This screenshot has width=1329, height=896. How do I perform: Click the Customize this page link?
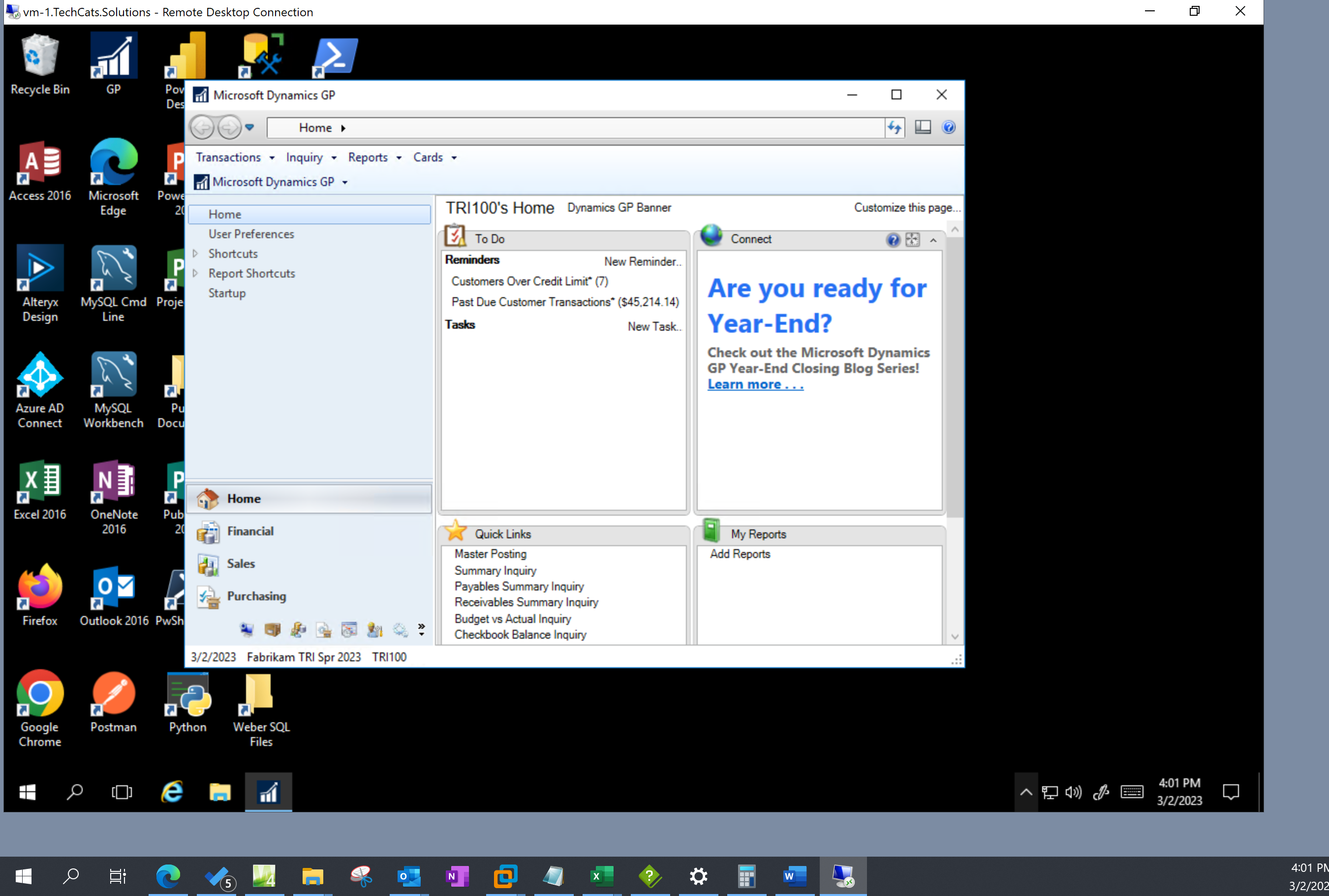[907, 208]
